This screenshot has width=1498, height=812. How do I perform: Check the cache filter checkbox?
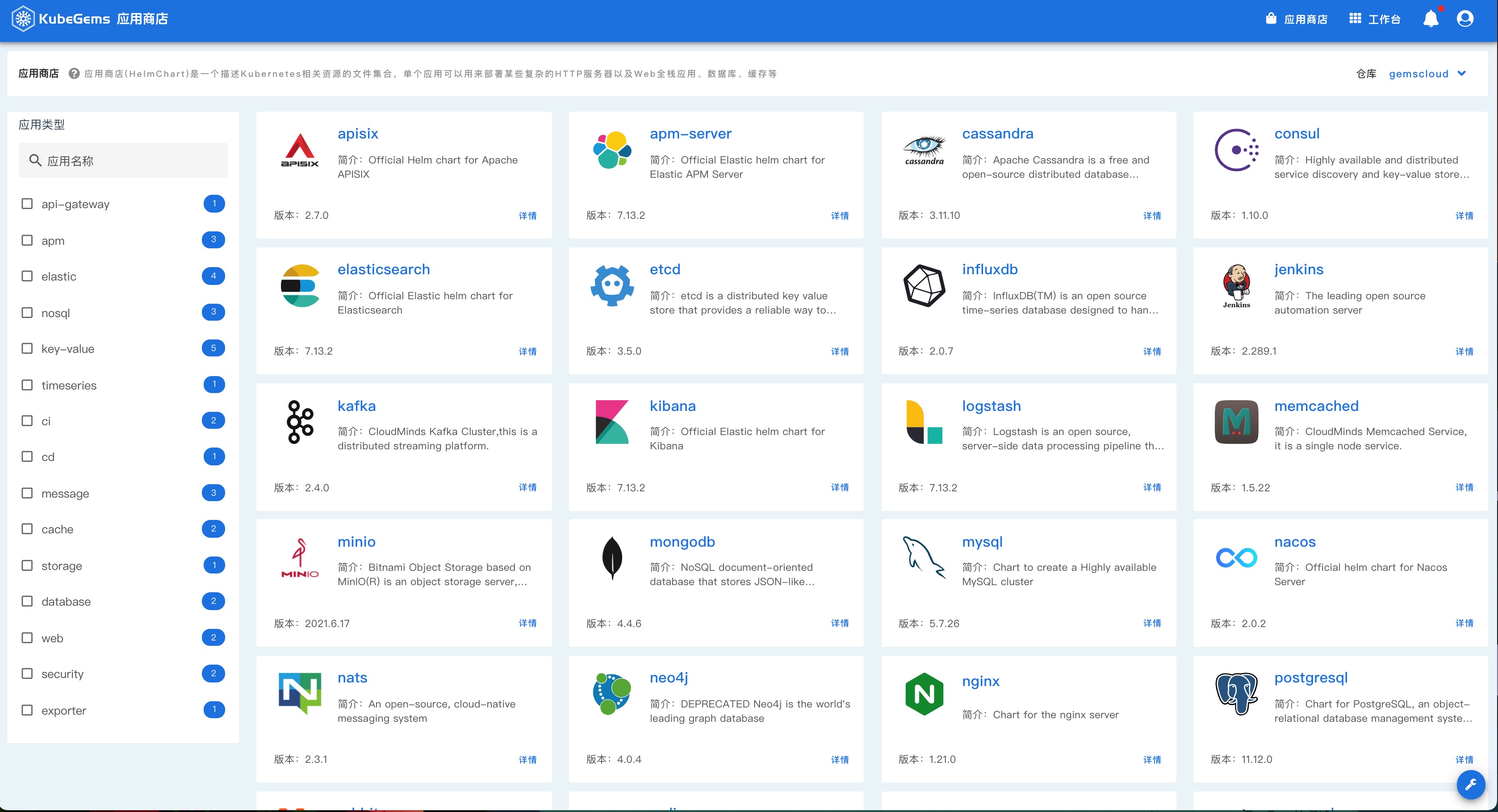point(27,529)
